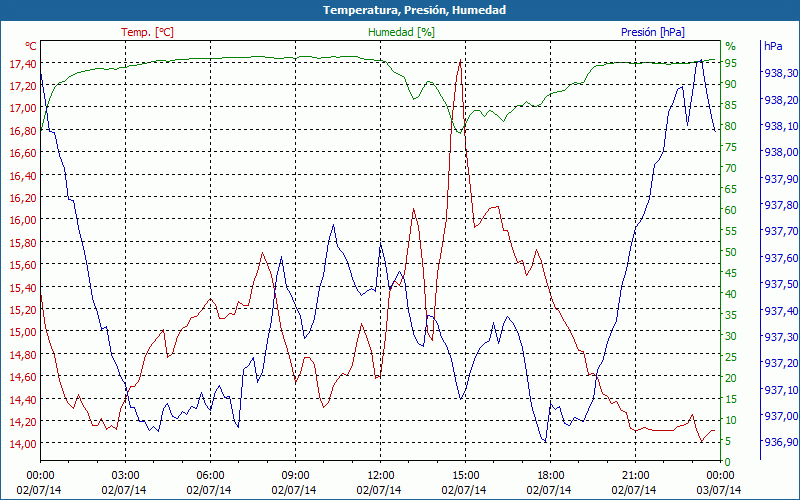
Task: Select the blue 'Presión [hPa]' legend label
Action: (x=653, y=32)
